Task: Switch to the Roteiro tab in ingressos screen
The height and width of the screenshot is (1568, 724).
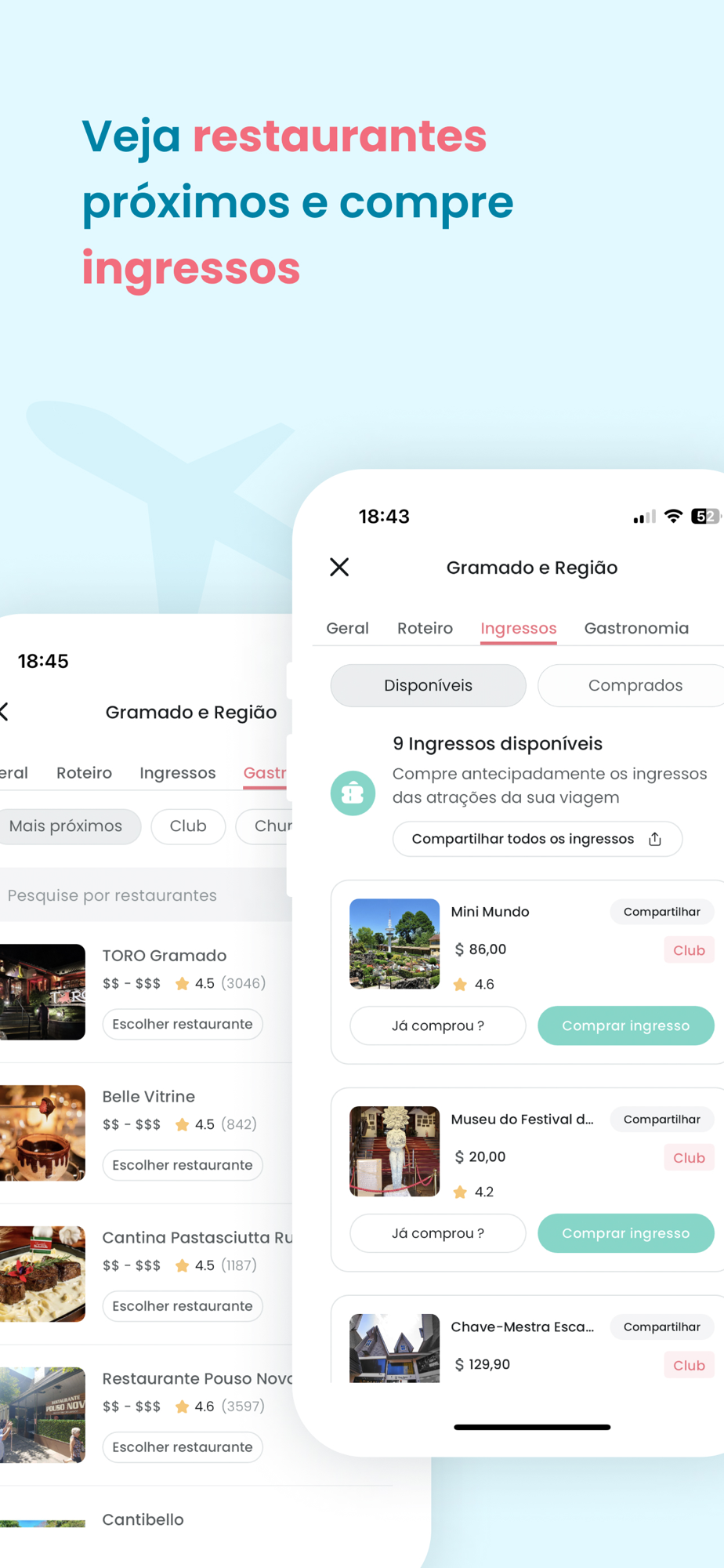Action: 425,628
